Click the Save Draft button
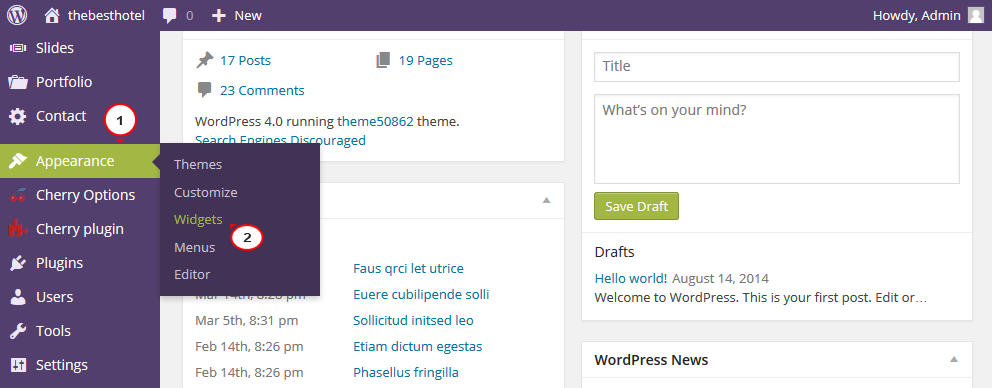This screenshot has height=388, width=992. tap(636, 206)
